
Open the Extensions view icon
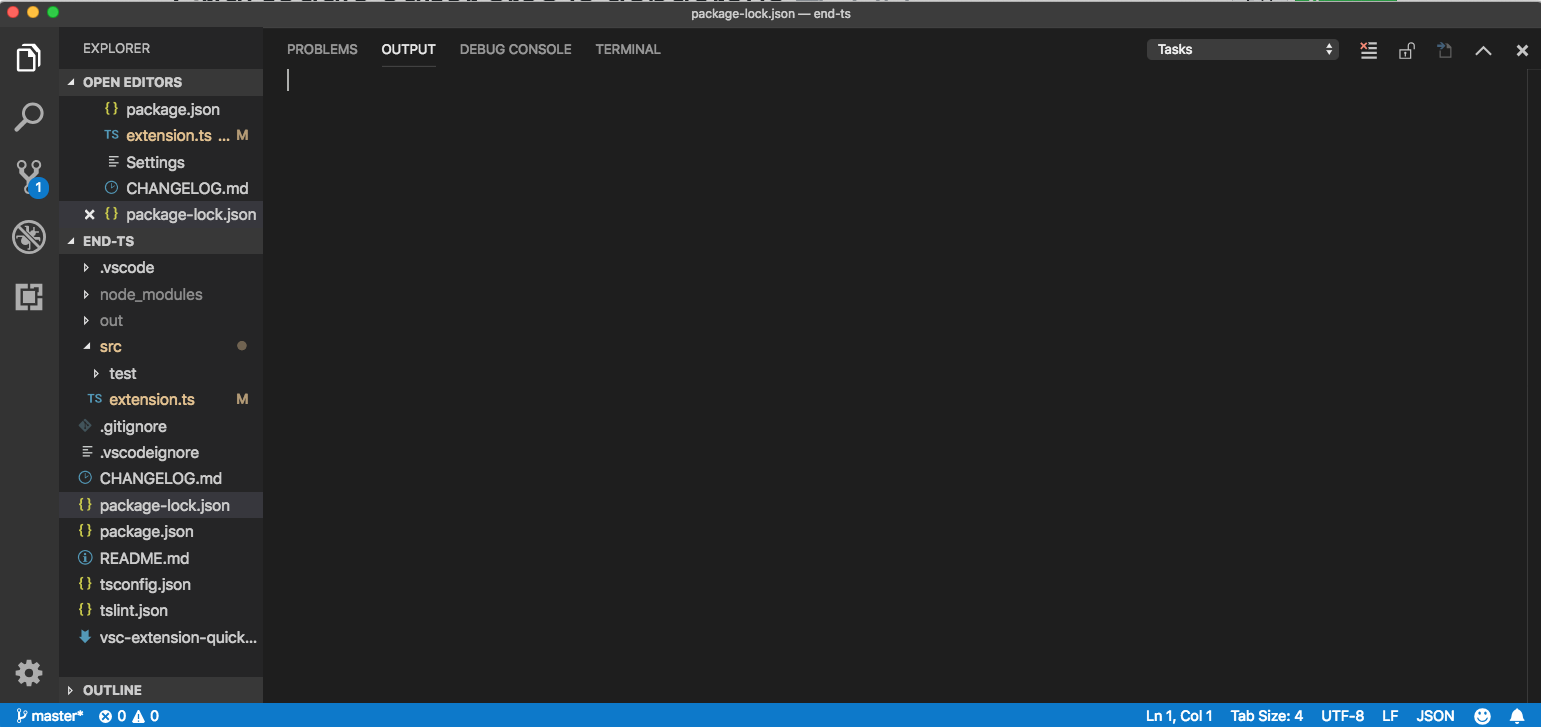click(x=29, y=296)
